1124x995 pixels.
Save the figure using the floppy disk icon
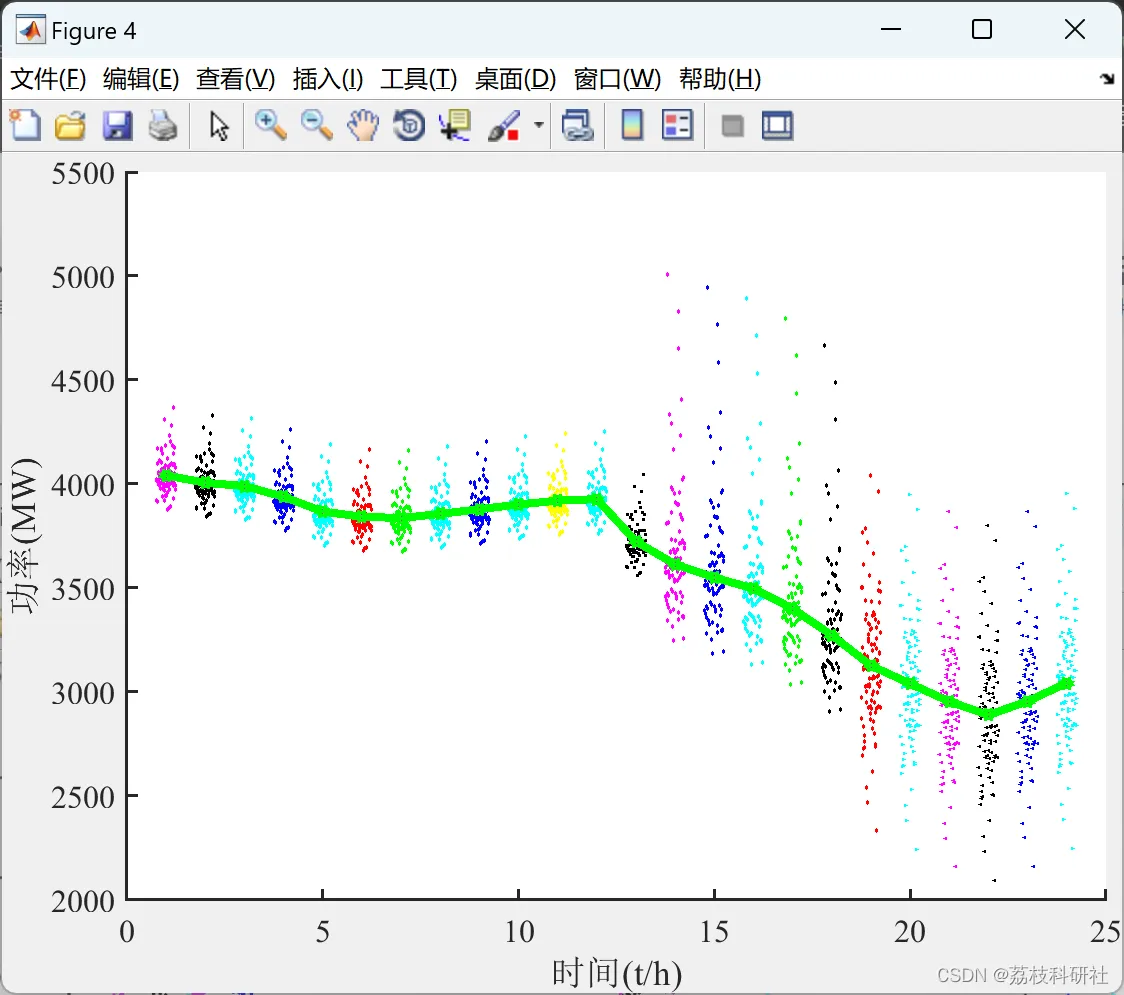coord(117,125)
